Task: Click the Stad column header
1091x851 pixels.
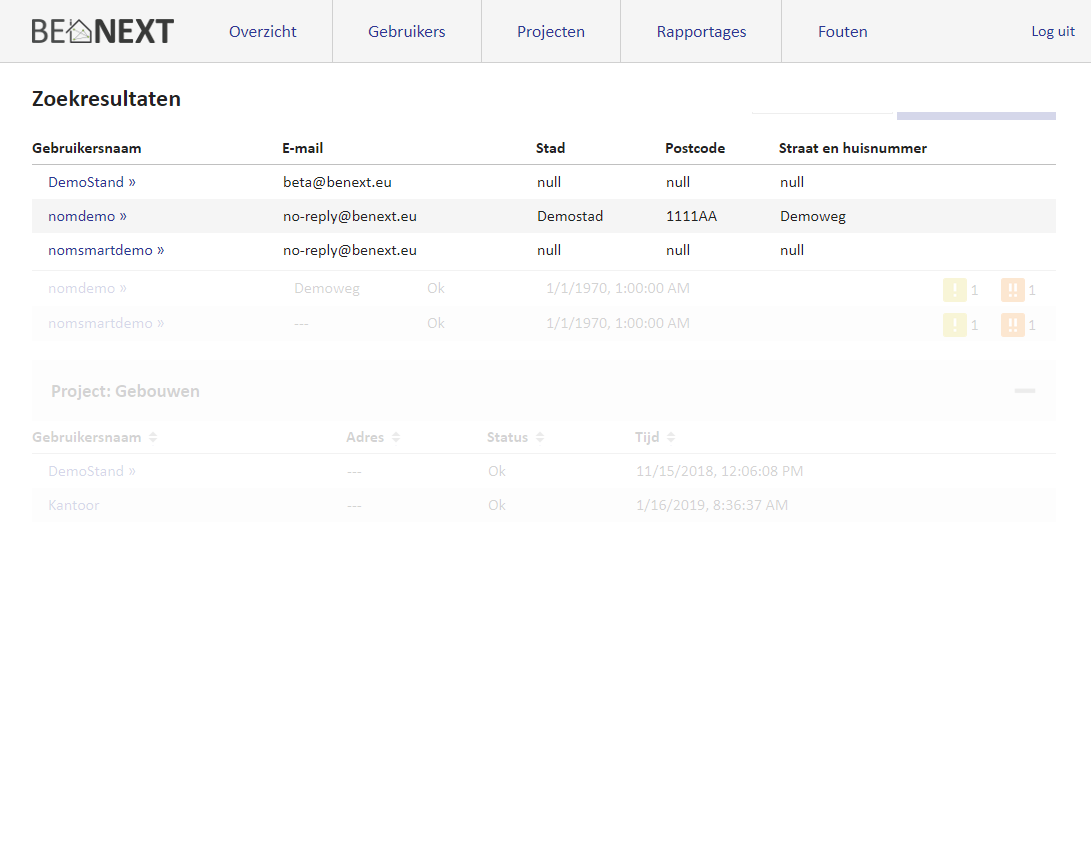Action: [x=550, y=148]
